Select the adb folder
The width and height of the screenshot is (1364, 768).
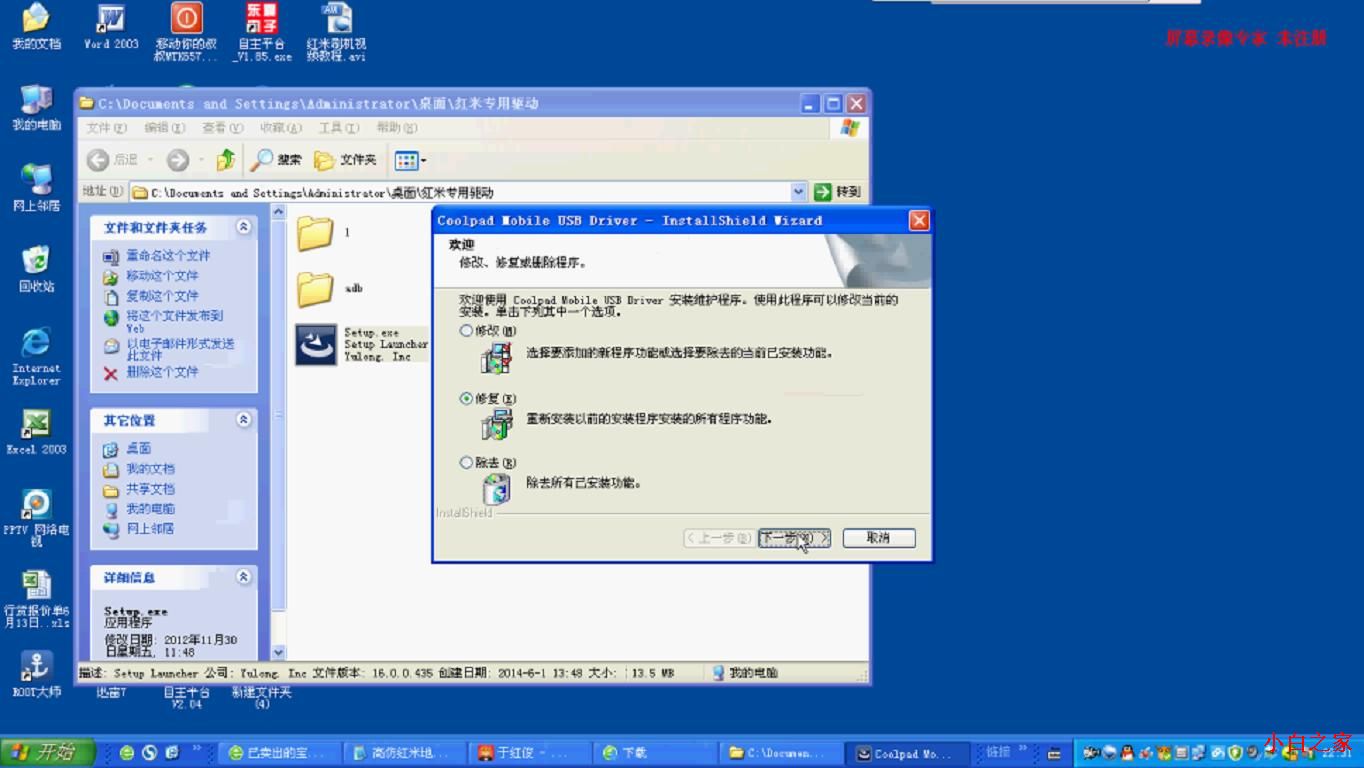tap(315, 289)
